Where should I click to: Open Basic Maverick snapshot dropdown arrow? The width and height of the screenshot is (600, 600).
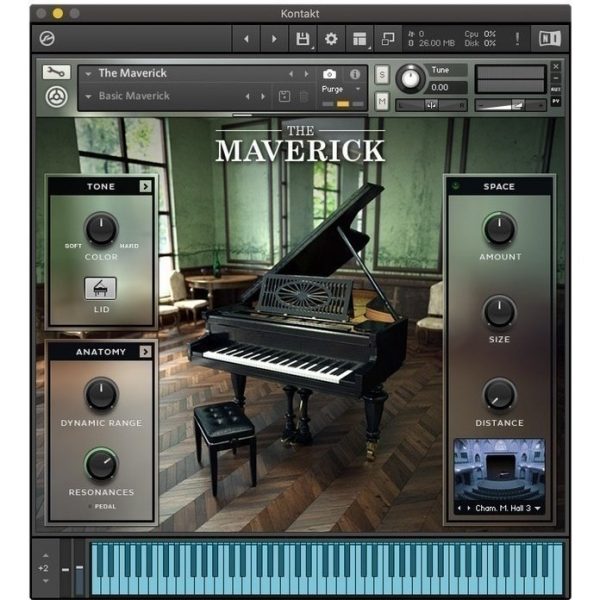(x=88, y=96)
